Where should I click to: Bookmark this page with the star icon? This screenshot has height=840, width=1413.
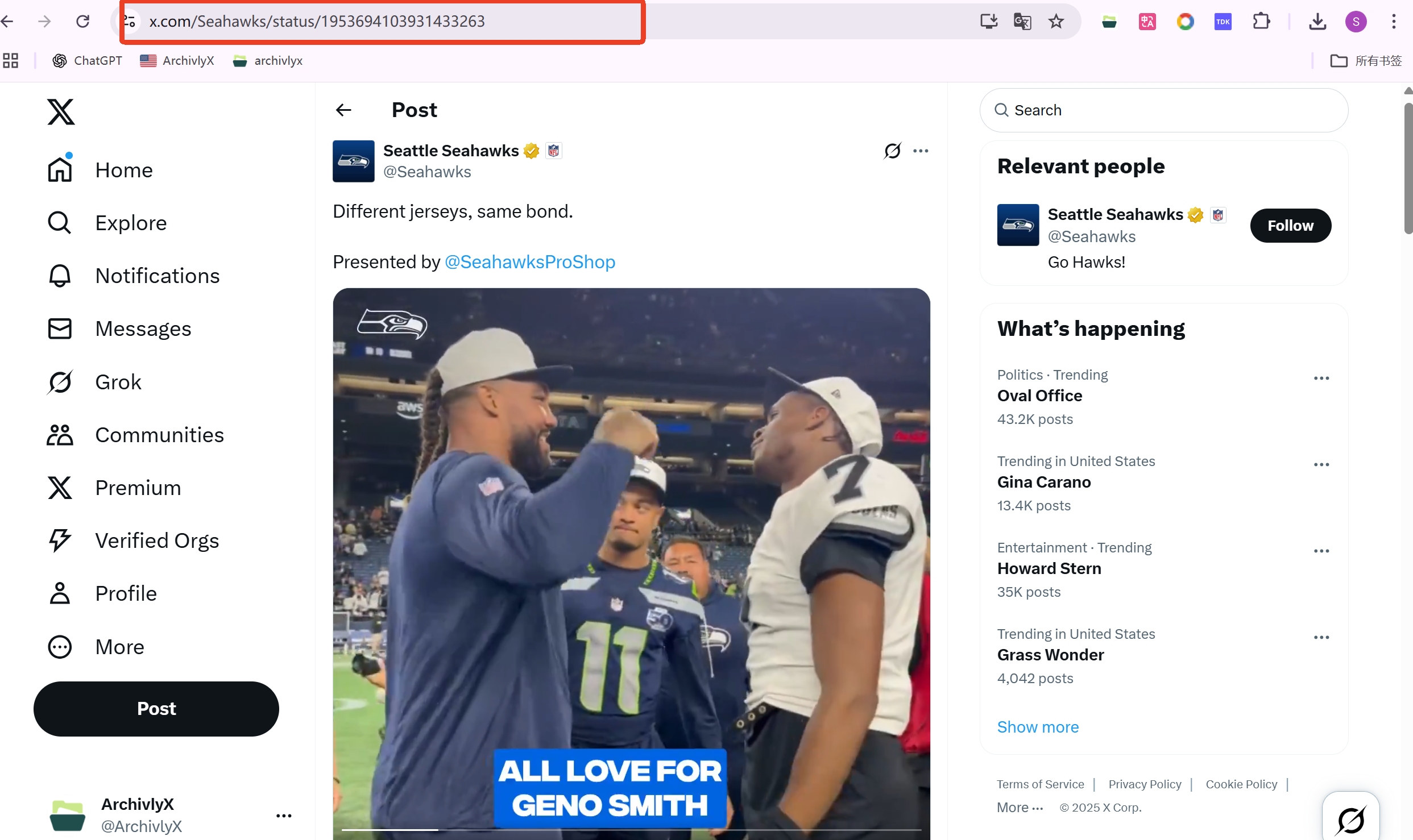[1056, 22]
